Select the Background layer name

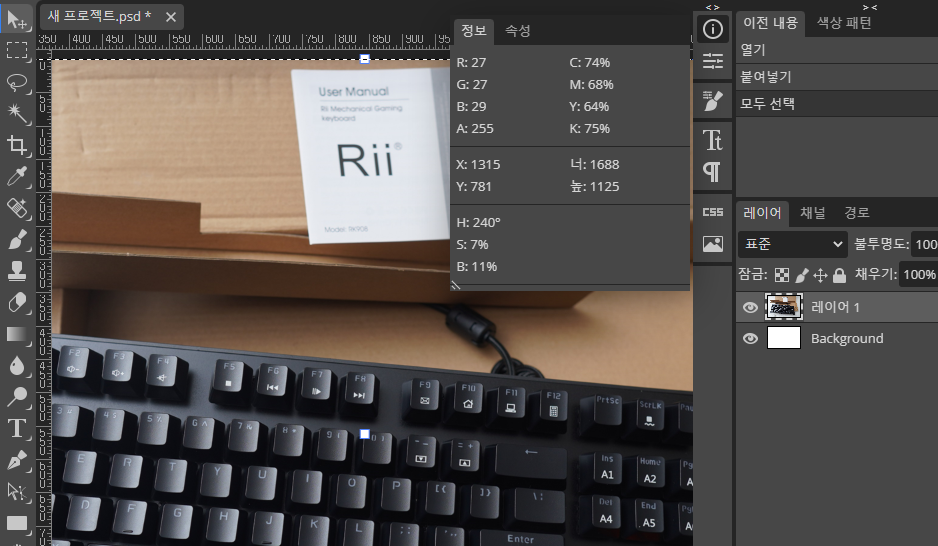point(847,338)
